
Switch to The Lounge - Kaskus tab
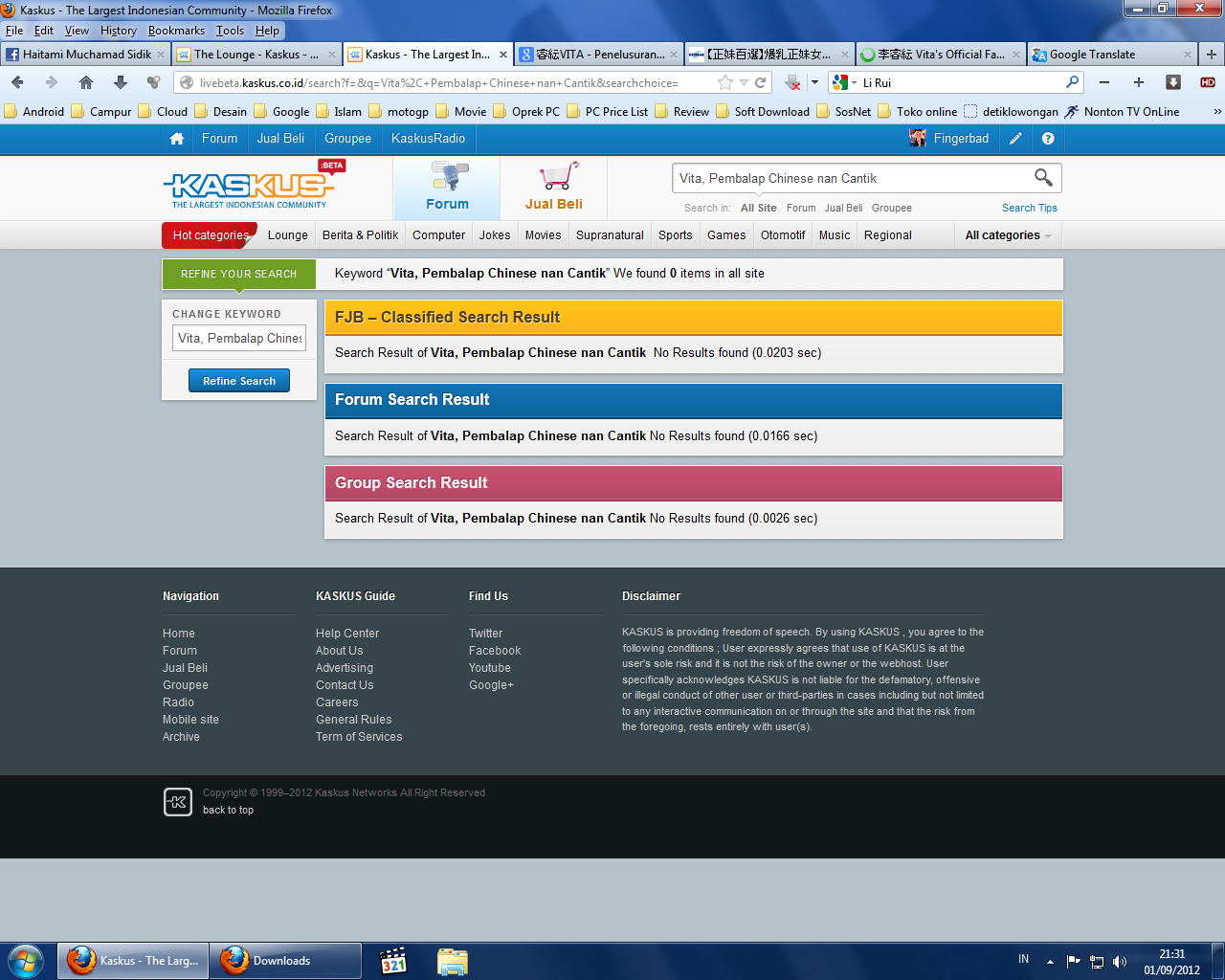[x=256, y=55]
